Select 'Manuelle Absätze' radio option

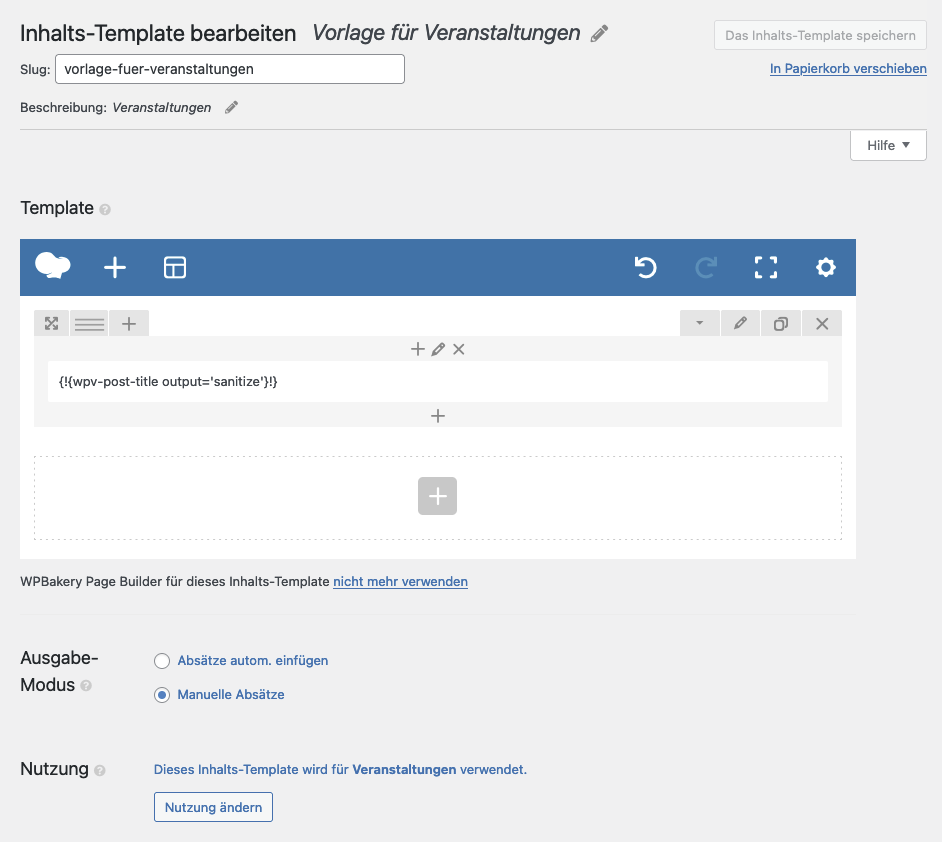click(162, 695)
